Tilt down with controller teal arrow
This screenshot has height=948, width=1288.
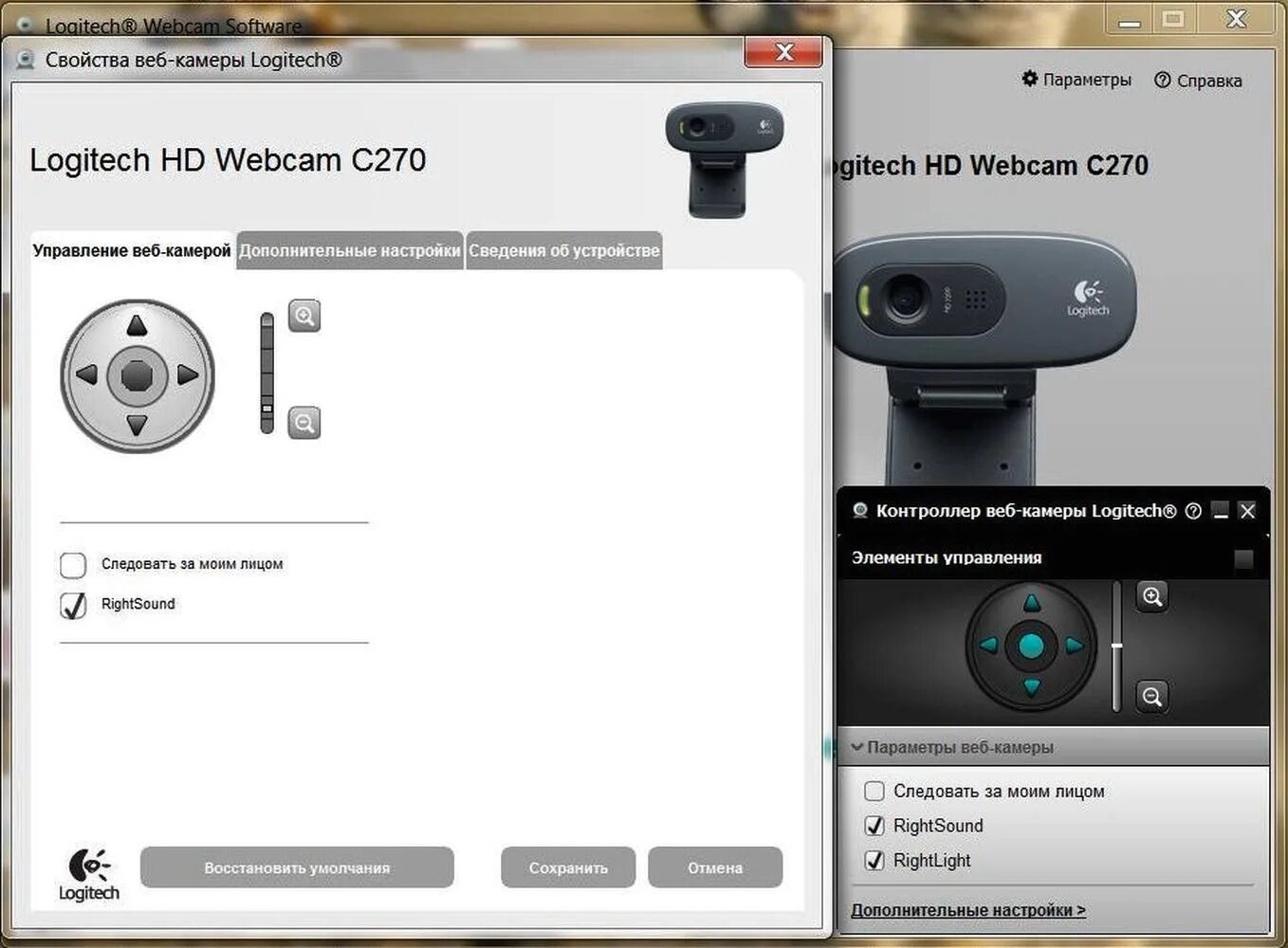click(x=1032, y=687)
